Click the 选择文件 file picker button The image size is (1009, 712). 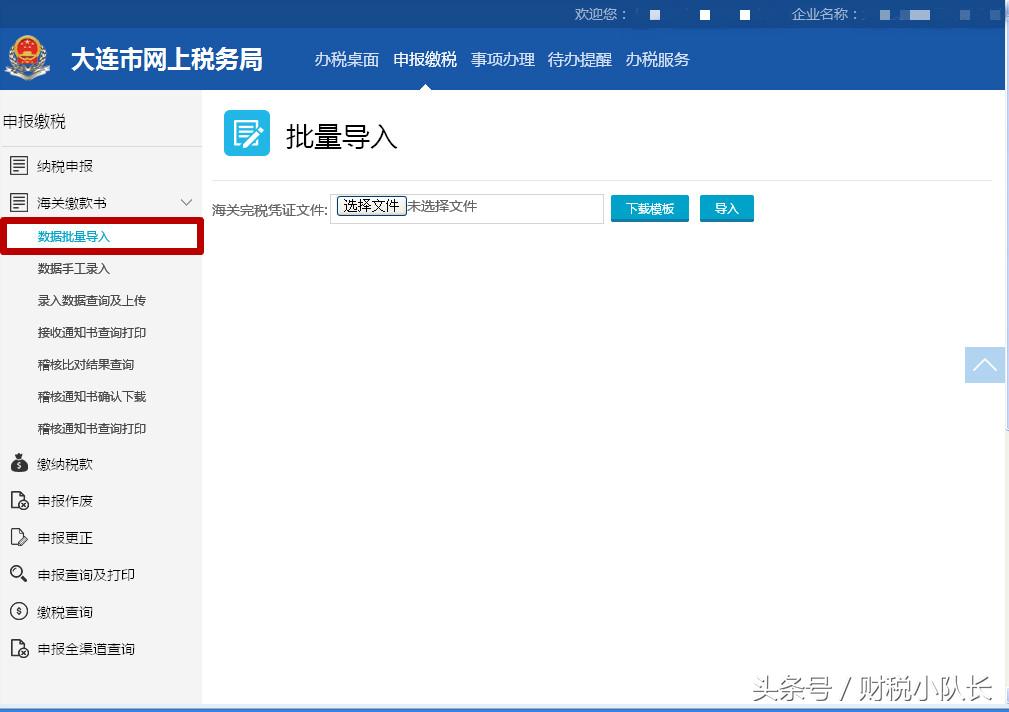point(371,205)
